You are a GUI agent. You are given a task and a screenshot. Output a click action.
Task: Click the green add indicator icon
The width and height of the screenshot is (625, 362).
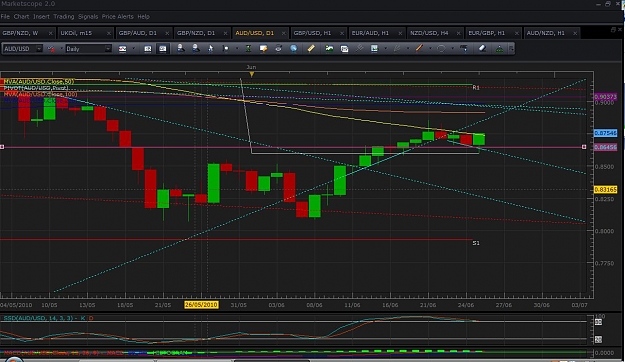coord(329,49)
